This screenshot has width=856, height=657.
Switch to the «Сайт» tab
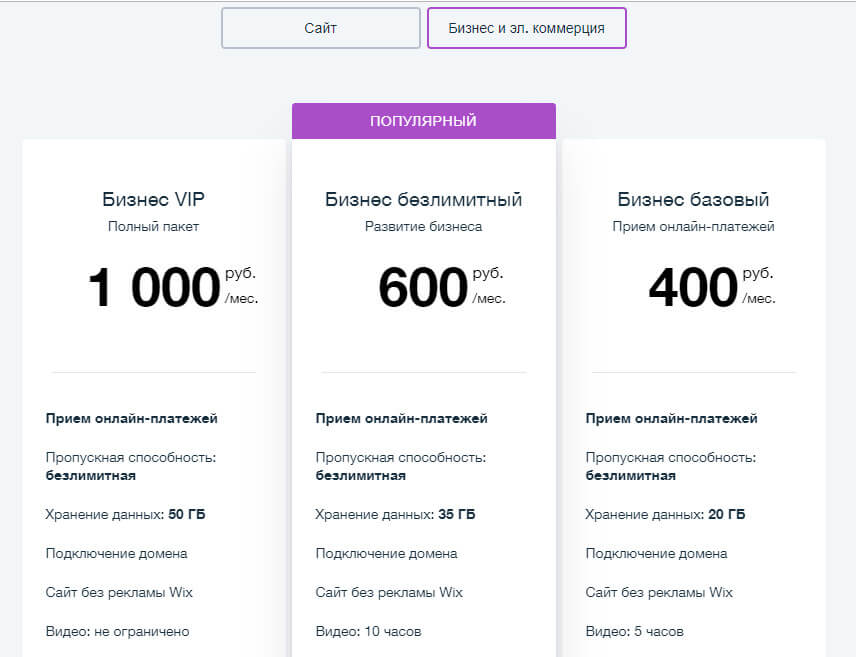pyautogui.click(x=320, y=28)
